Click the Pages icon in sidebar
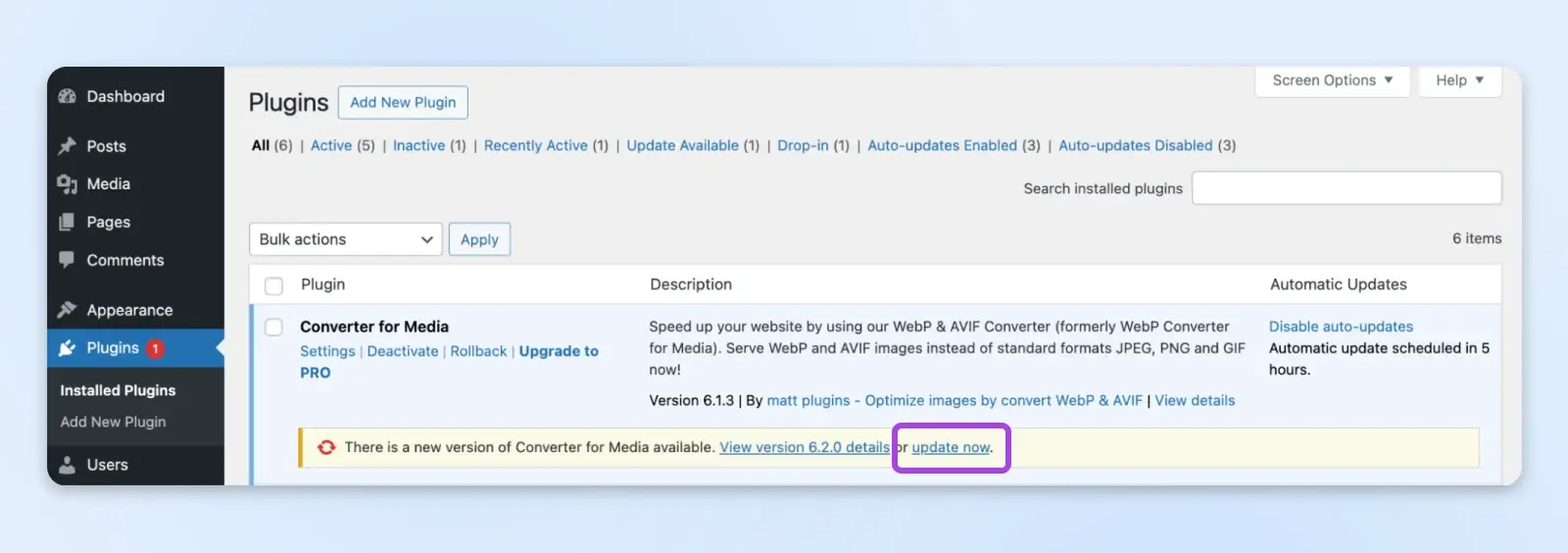Viewport: 1568px width, 553px height. tap(67, 222)
